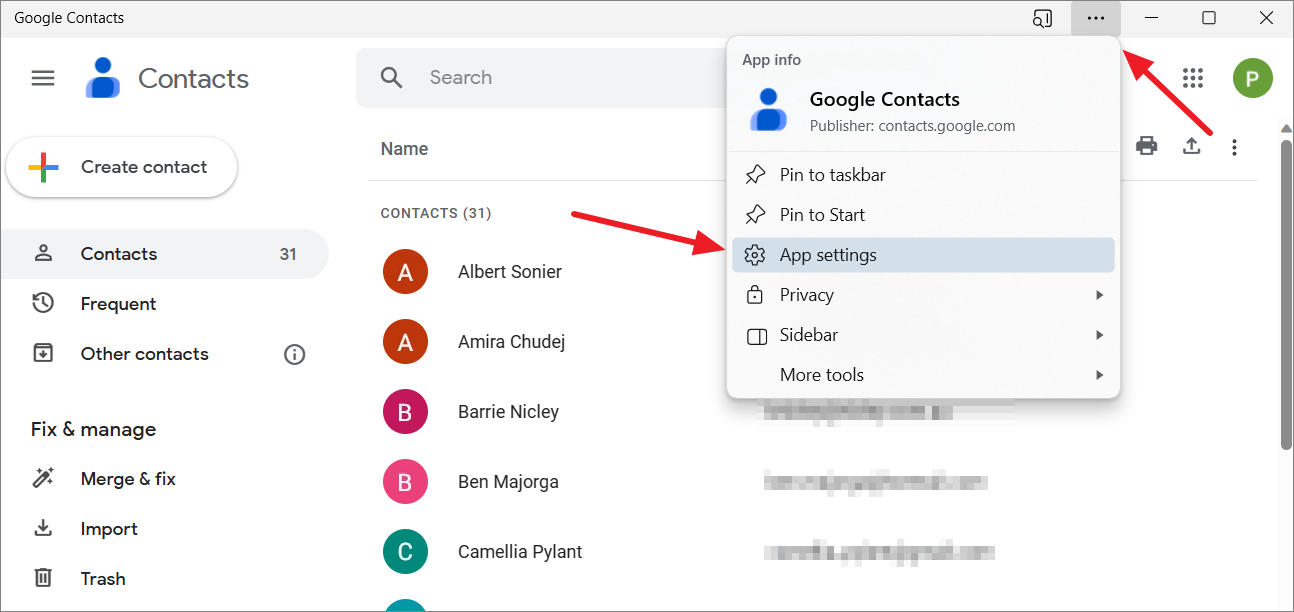The image size is (1294, 612).
Task: Open More tools menu item
Action: point(923,375)
